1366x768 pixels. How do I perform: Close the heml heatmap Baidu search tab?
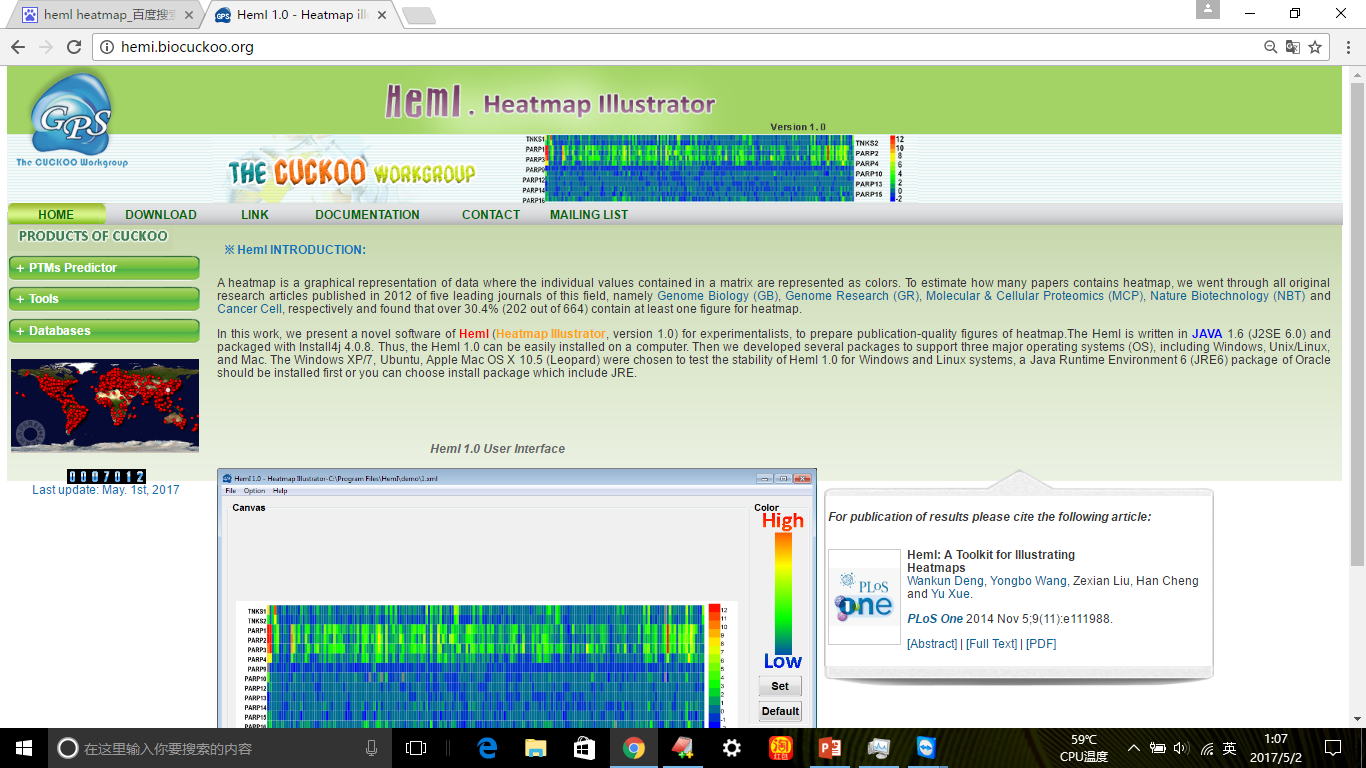pos(190,16)
